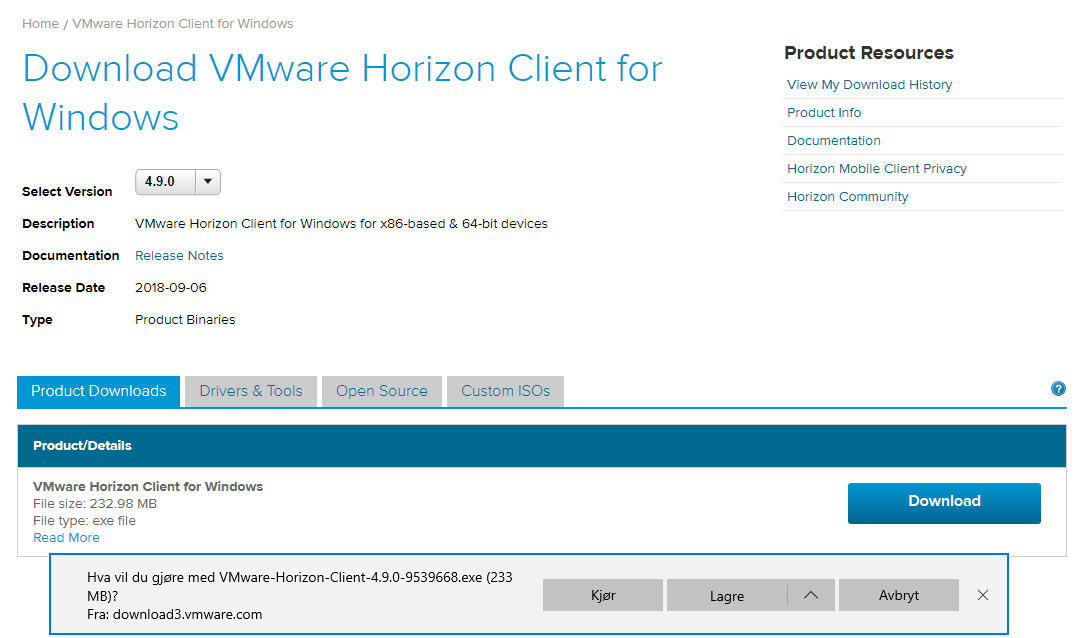The image size is (1091, 638).
Task: Save the file with the Lagre button
Action: coord(726,595)
